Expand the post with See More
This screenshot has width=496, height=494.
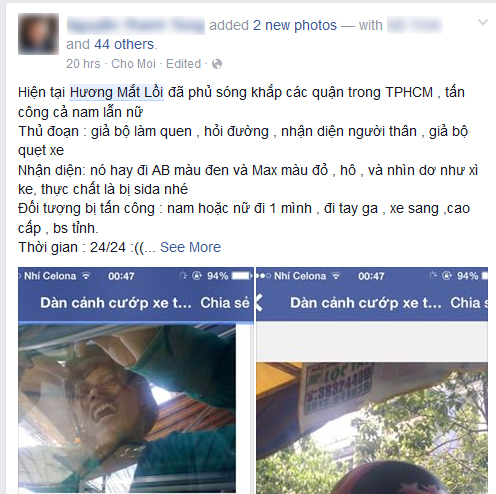pos(190,247)
